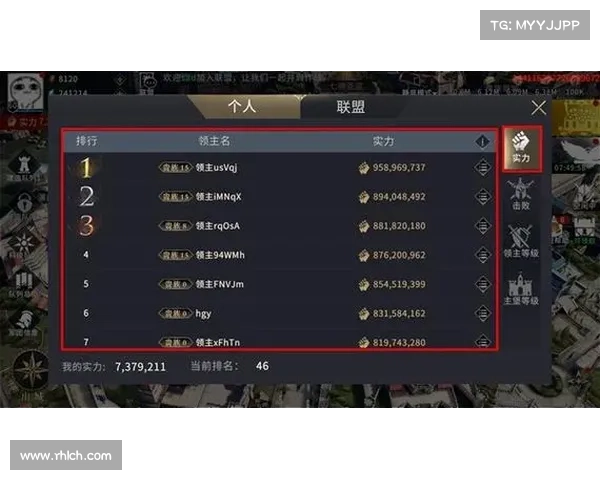Open detail menu icon for 领主FNVJm
Viewport: 600px width, 480px height.
coord(483,284)
